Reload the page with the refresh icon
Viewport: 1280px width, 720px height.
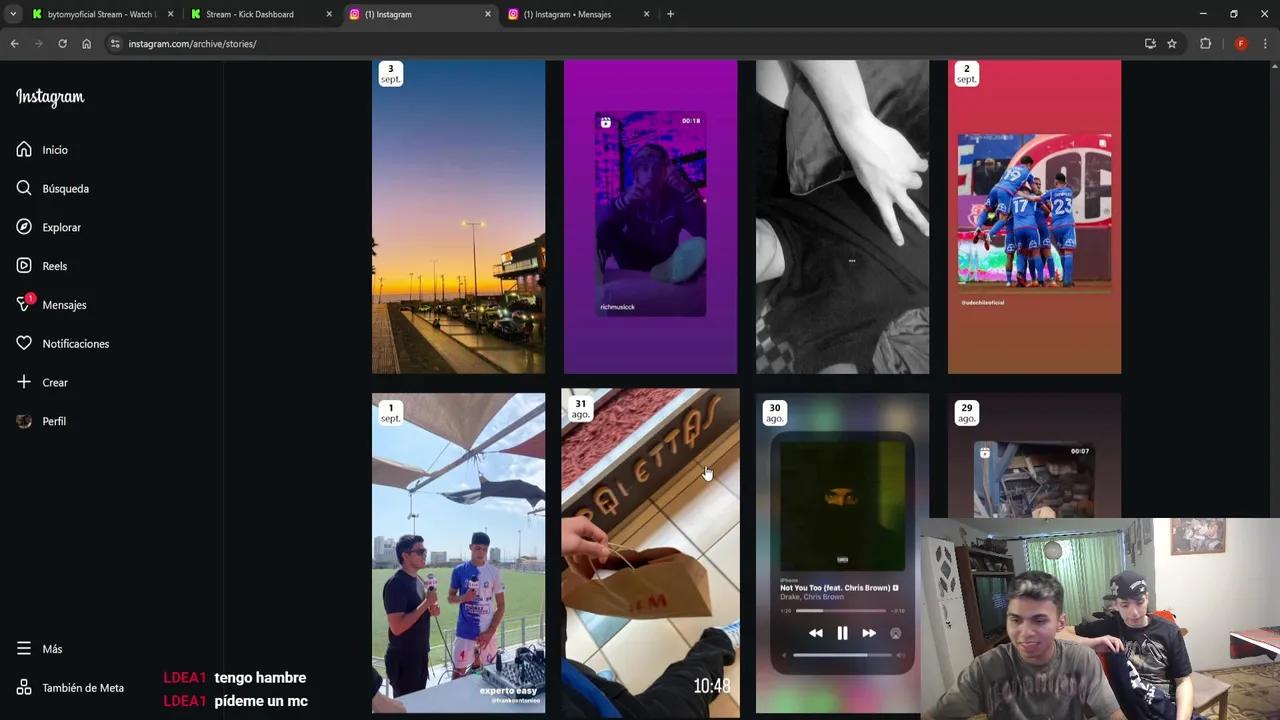click(62, 44)
